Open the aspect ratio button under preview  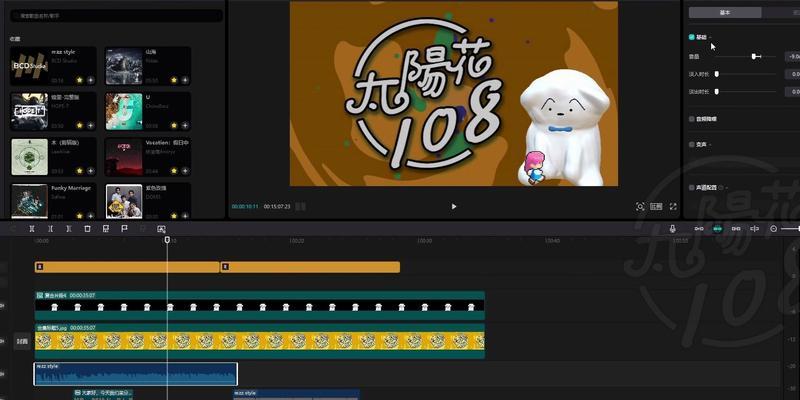[x=656, y=206]
